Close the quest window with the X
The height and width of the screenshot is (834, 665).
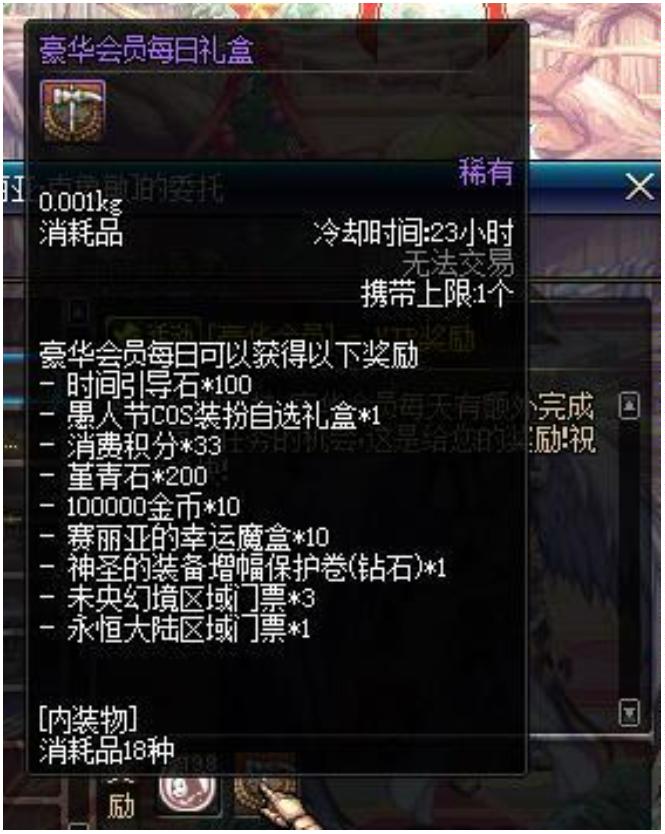[639, 187]
